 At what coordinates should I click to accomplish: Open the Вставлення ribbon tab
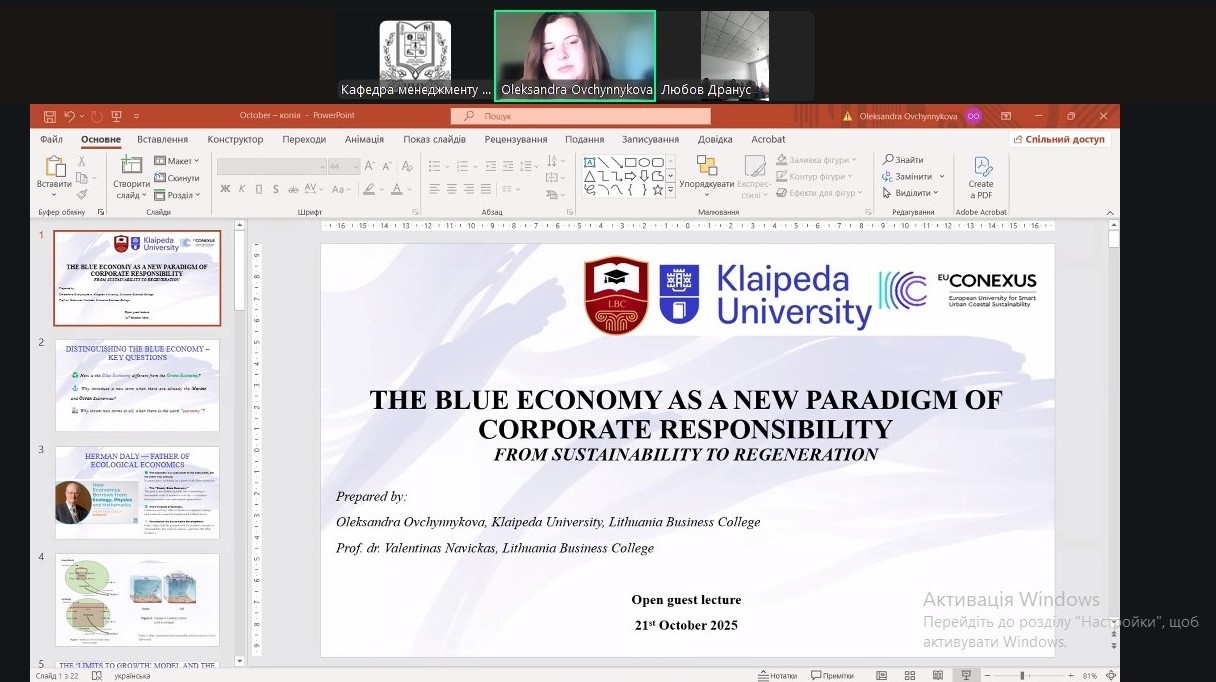point(162,140)
